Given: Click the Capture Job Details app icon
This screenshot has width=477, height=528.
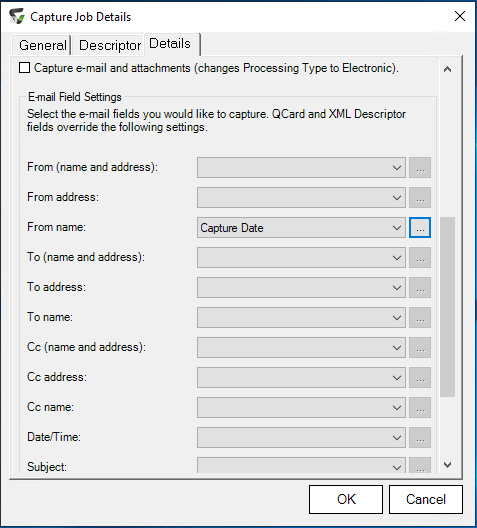Looking at the screenshot, I should [x=17, y=16].
